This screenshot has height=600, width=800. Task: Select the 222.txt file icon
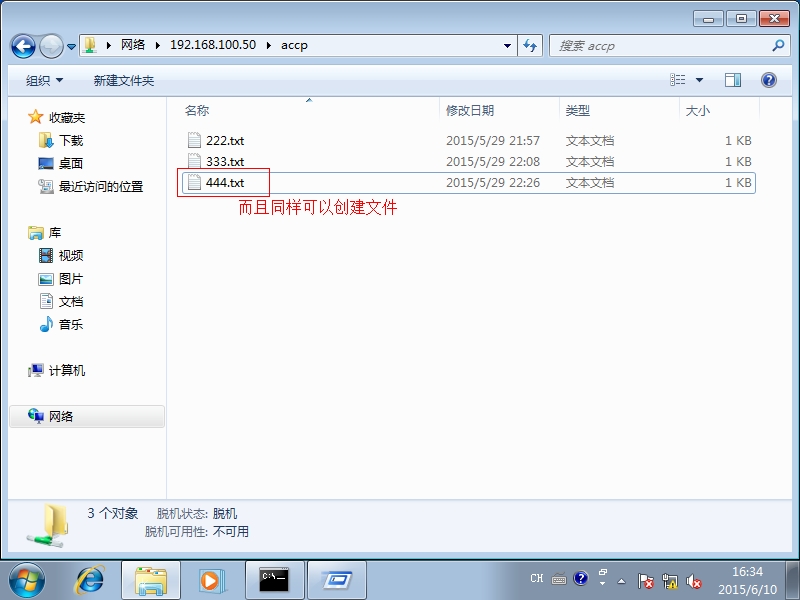[194, 140]
